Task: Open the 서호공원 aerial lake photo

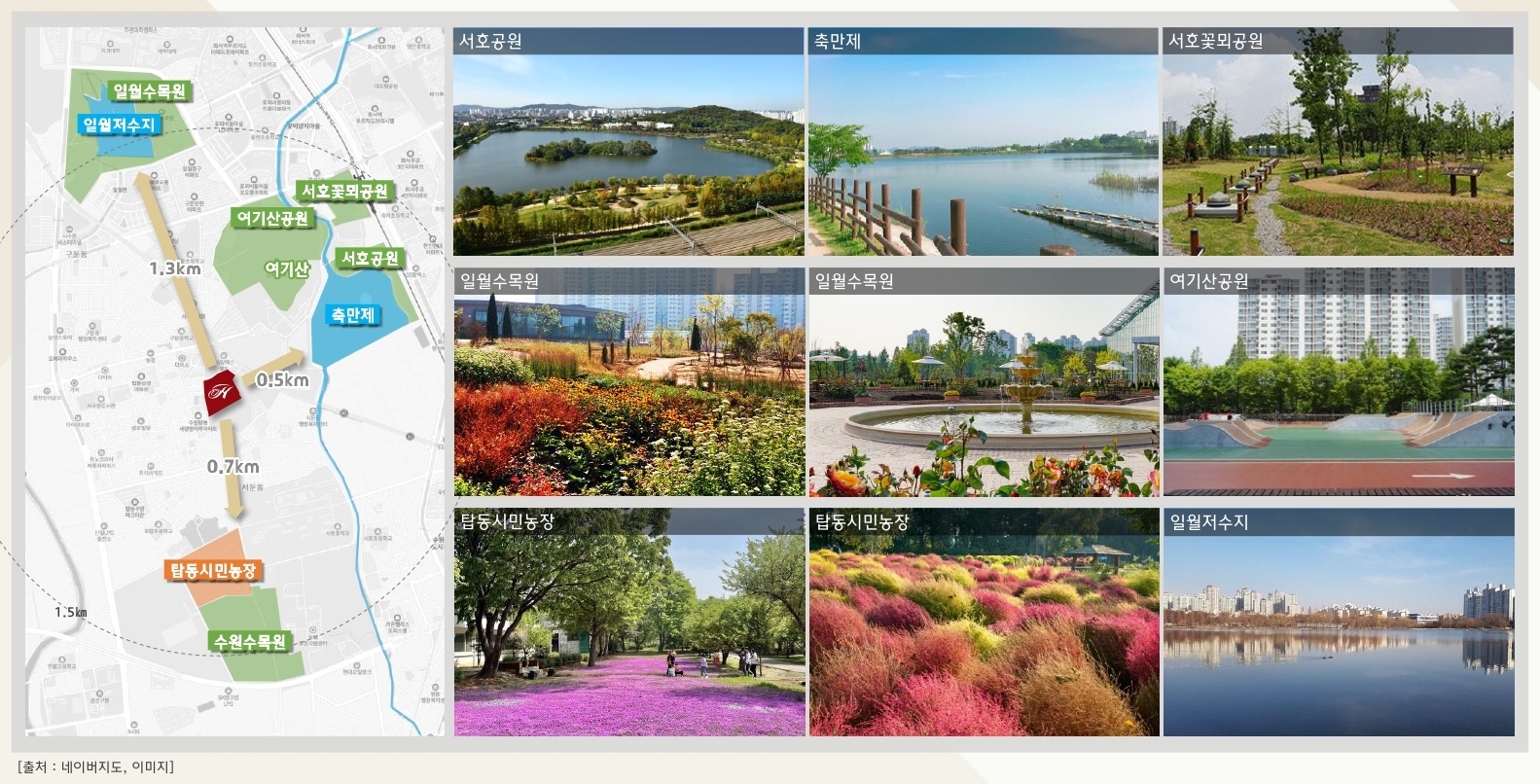Action: [x=628, y=142]
